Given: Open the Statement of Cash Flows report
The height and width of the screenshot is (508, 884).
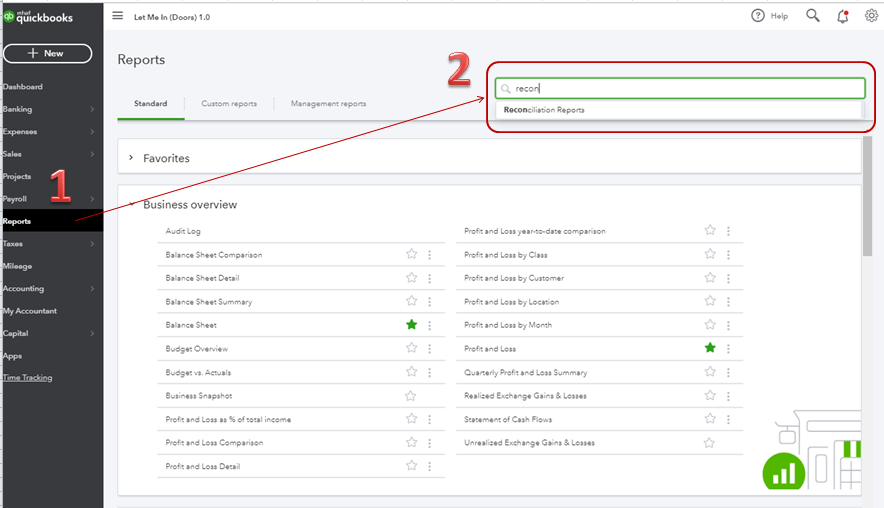Looking at the screenshot, I should [508, 419].
